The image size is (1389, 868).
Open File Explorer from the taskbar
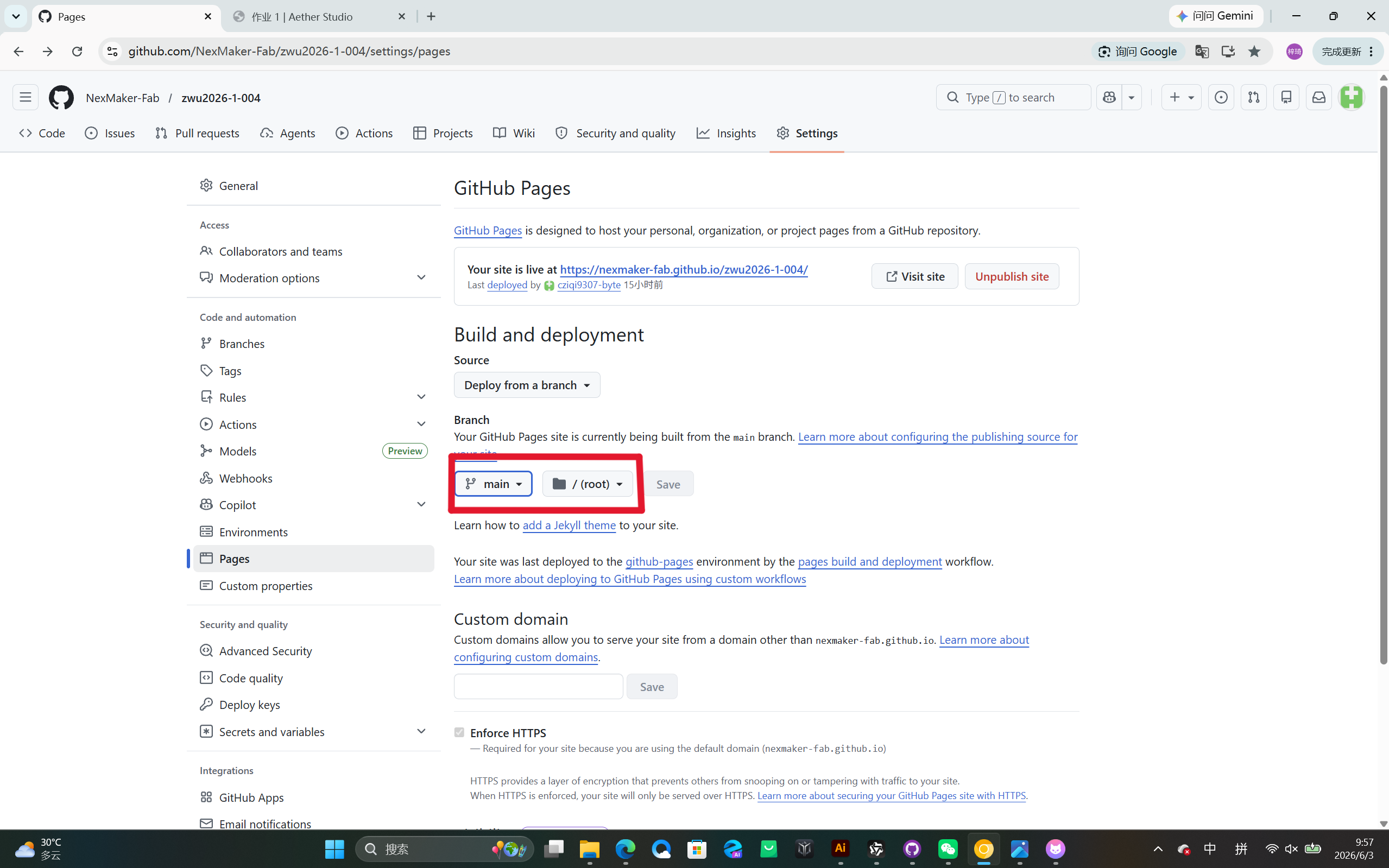(x=590, y=848)
